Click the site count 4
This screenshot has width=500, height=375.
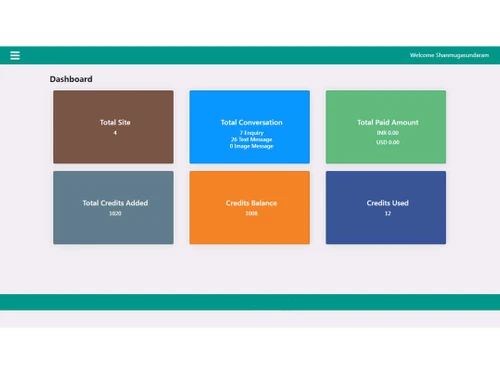(x=115, y=133)
